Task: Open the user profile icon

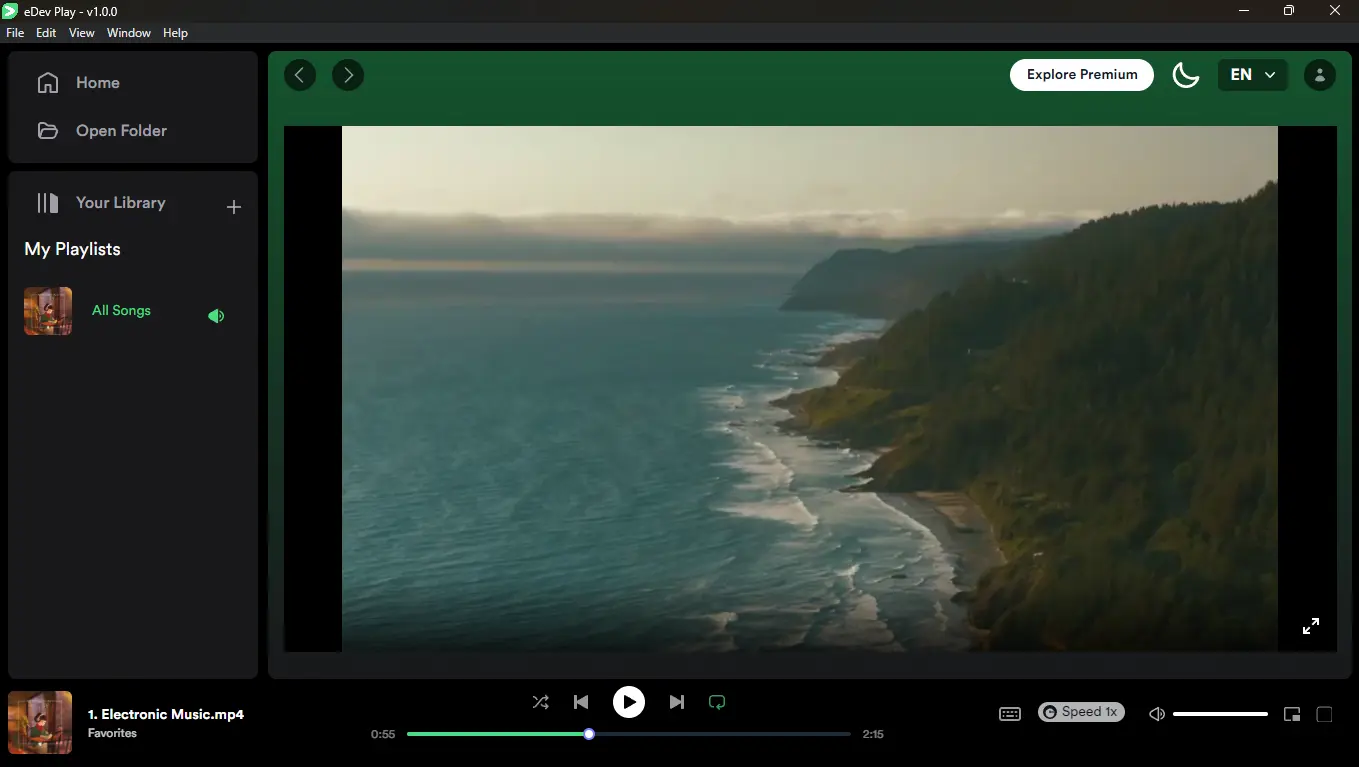Action: click(1319, 75)
